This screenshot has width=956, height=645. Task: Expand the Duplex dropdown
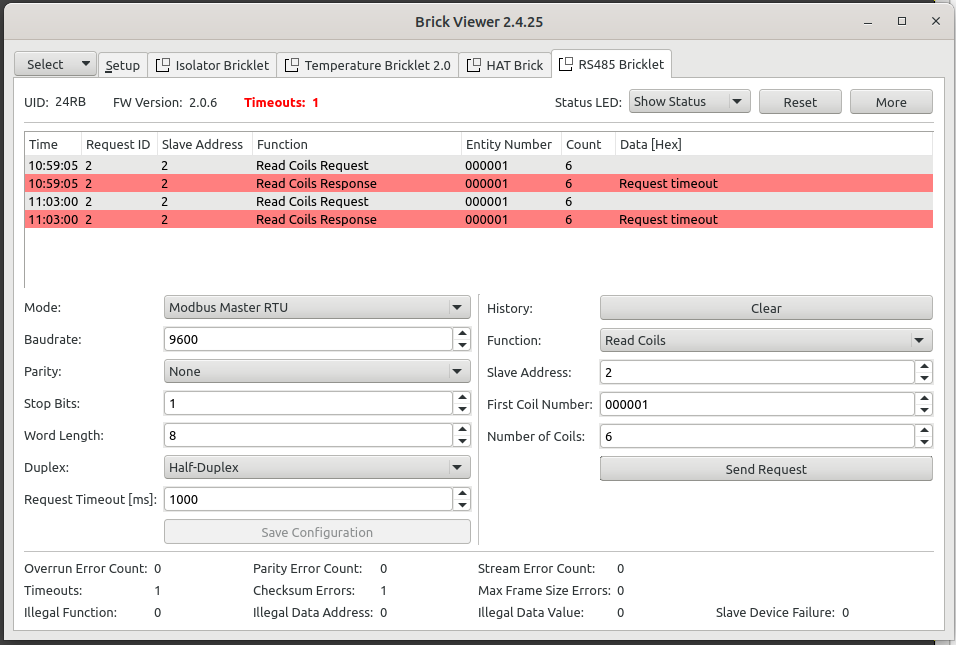(x=317, y=468)
